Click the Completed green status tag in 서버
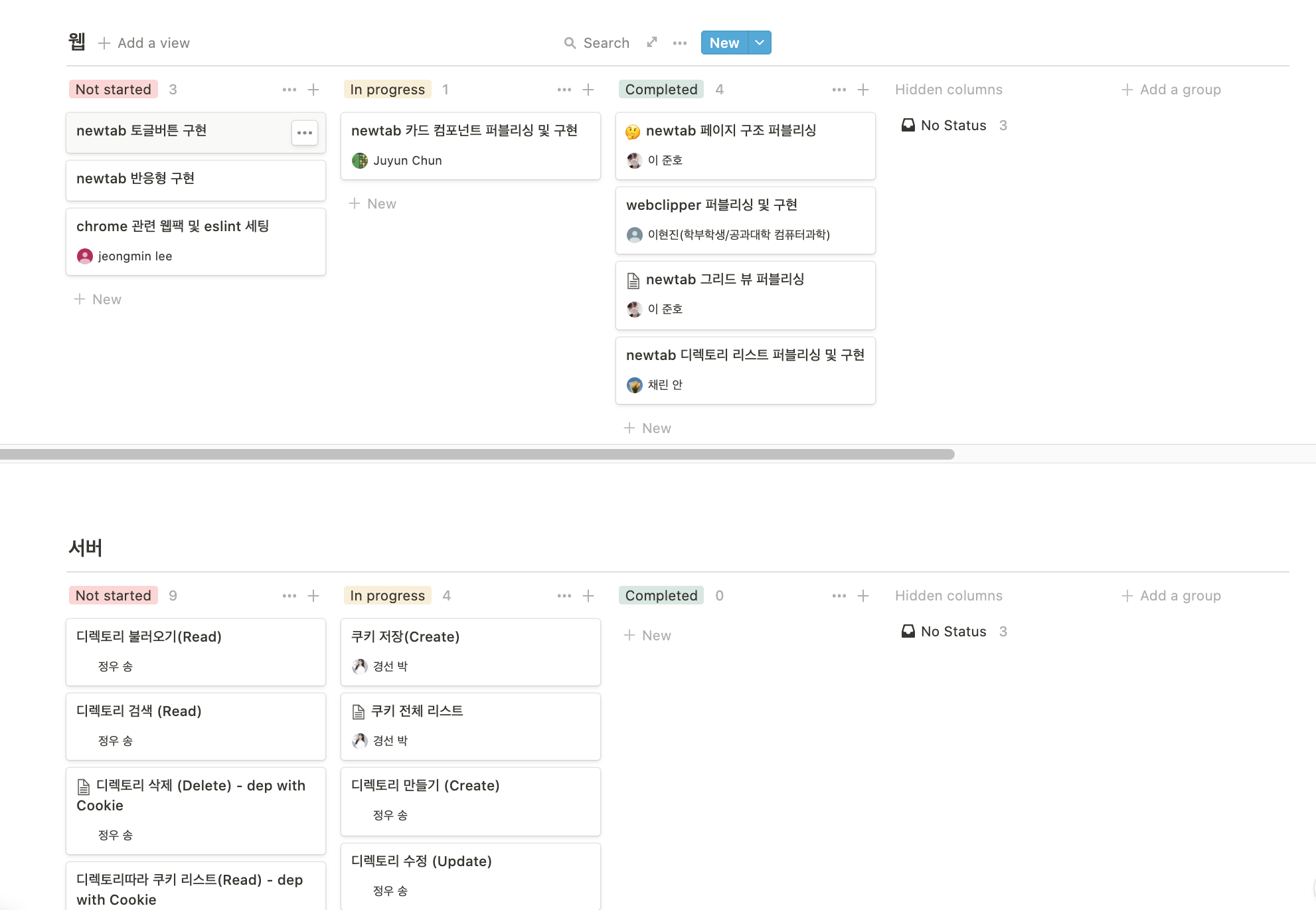The width and height of the screenshot is (1316, 910). click(x=661, y=596)
